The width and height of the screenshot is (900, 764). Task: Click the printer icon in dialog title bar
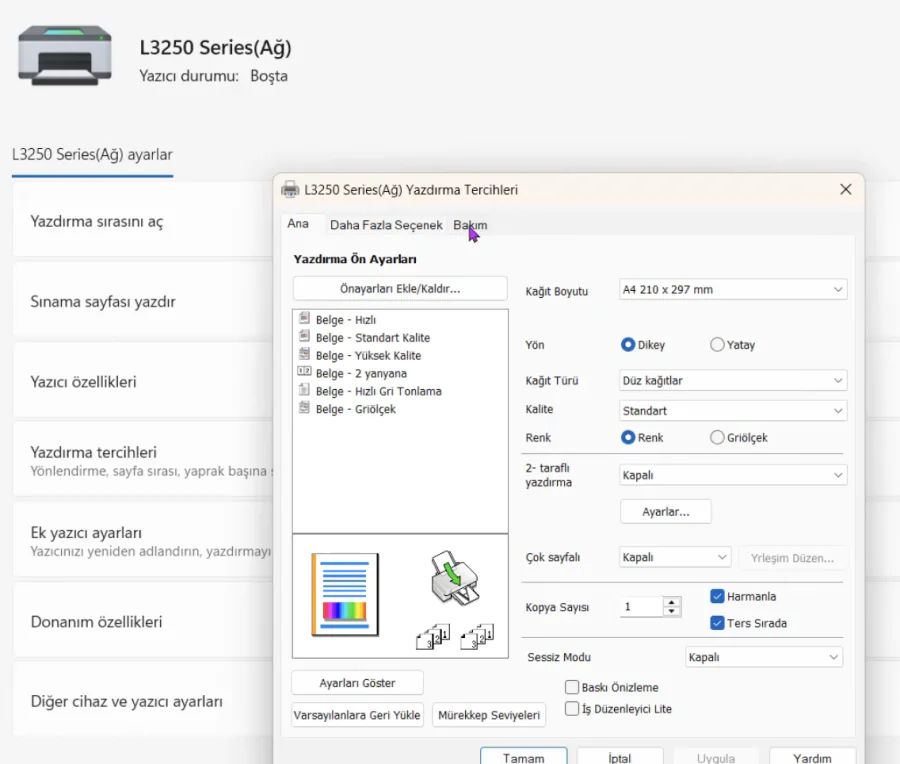290,189
